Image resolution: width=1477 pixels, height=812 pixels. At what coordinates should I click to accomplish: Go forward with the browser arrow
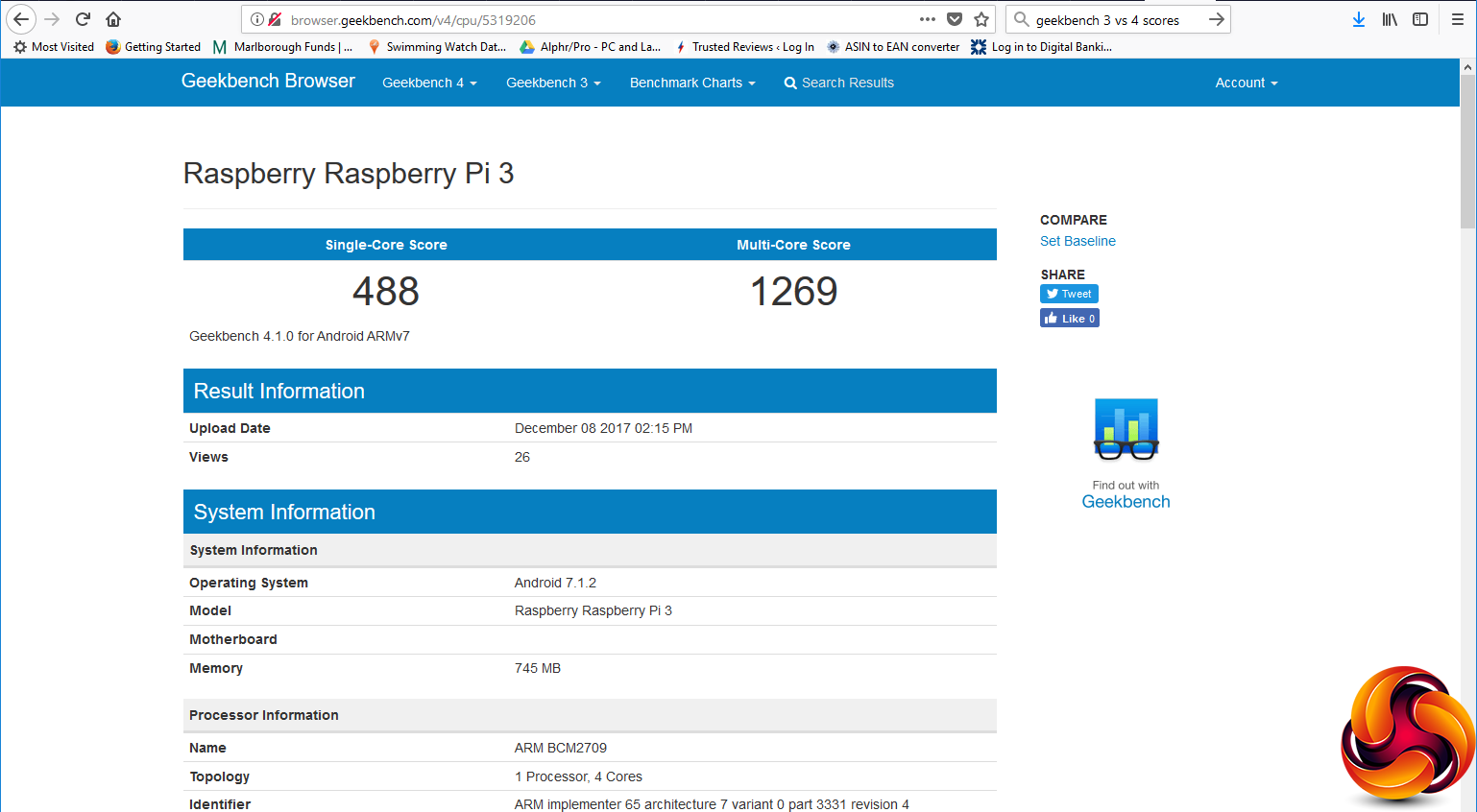52,19
